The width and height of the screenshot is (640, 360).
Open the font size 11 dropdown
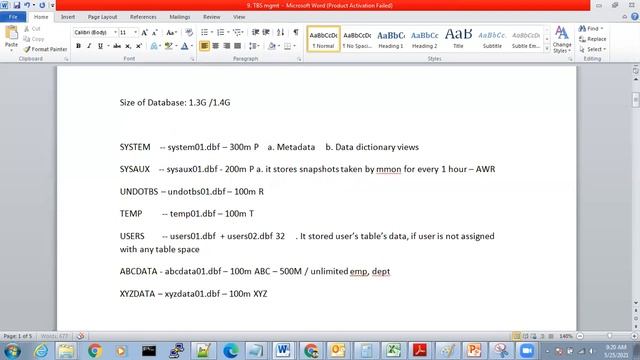click(x=135, y=32)
